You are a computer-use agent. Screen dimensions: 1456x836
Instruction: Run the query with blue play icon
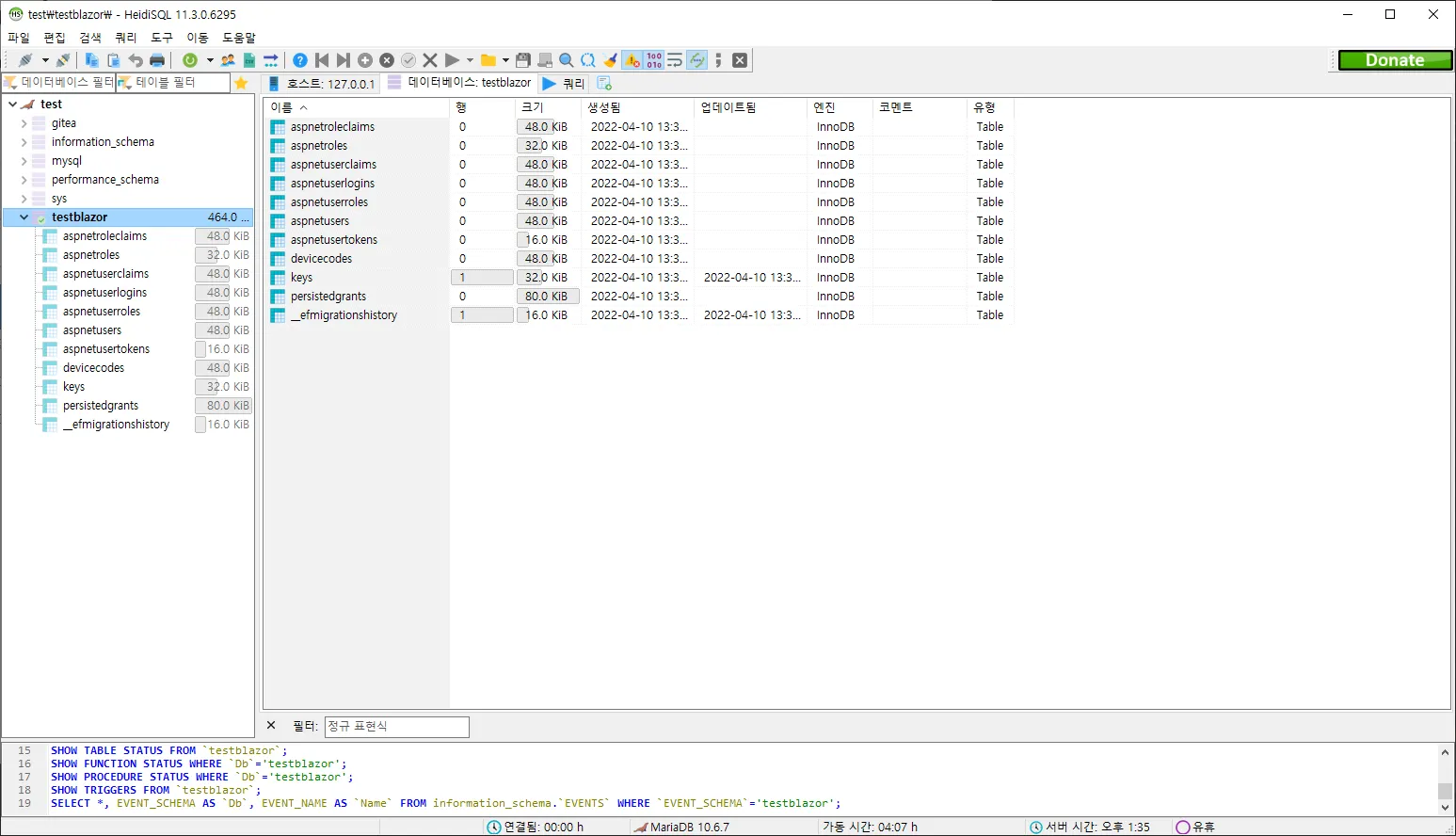pyautogui.click(x=452, y=60)
